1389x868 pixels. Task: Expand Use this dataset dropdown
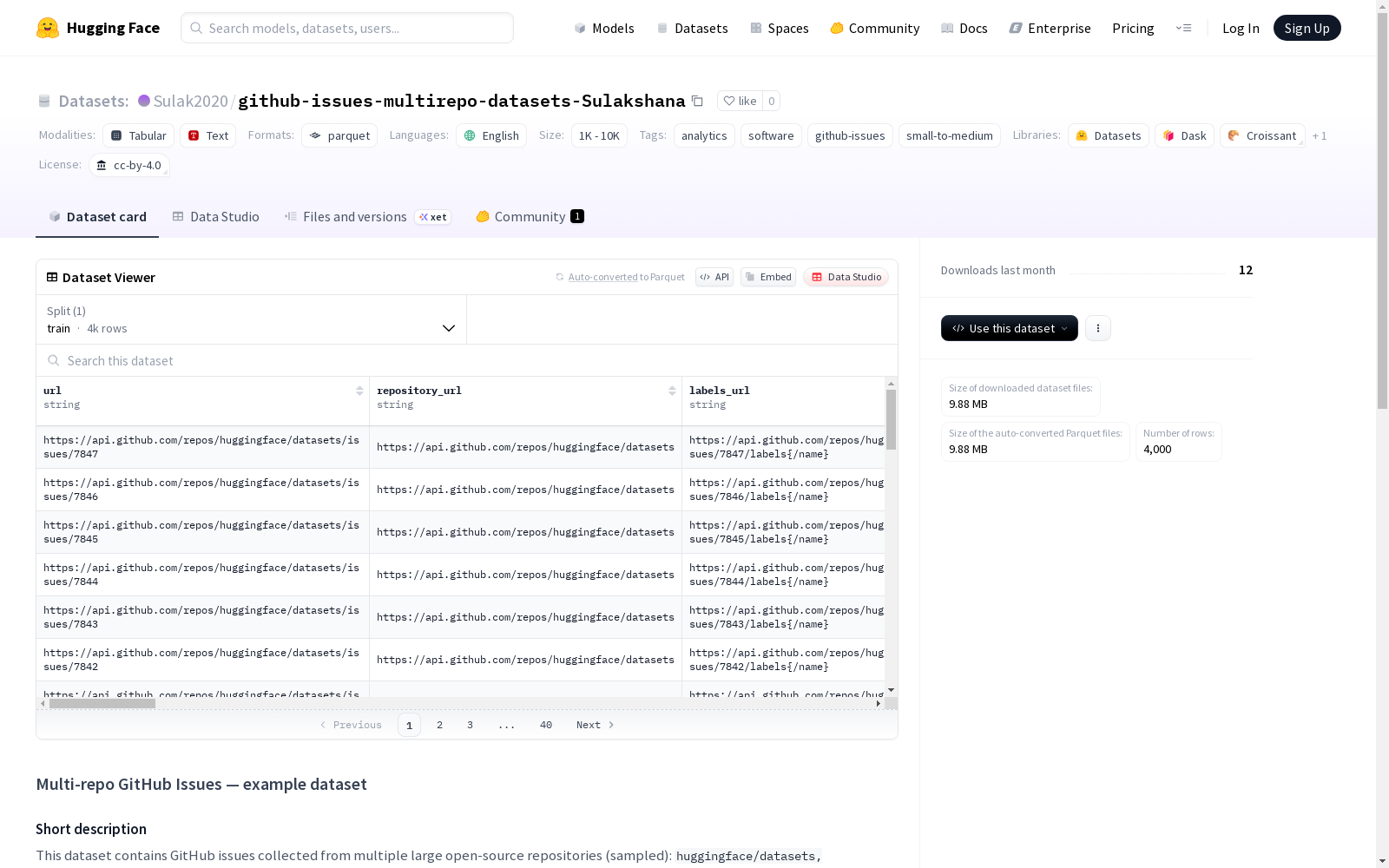(1009, 328)
